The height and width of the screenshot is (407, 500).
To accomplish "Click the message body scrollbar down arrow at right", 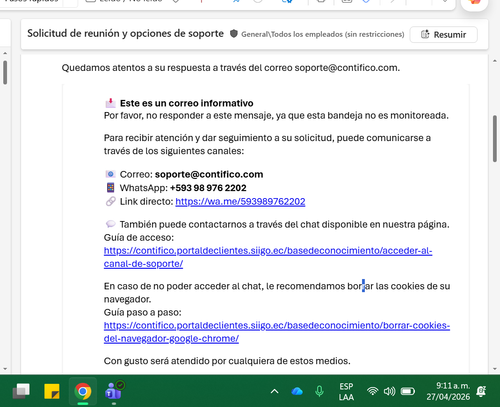I will coord(495,369).
